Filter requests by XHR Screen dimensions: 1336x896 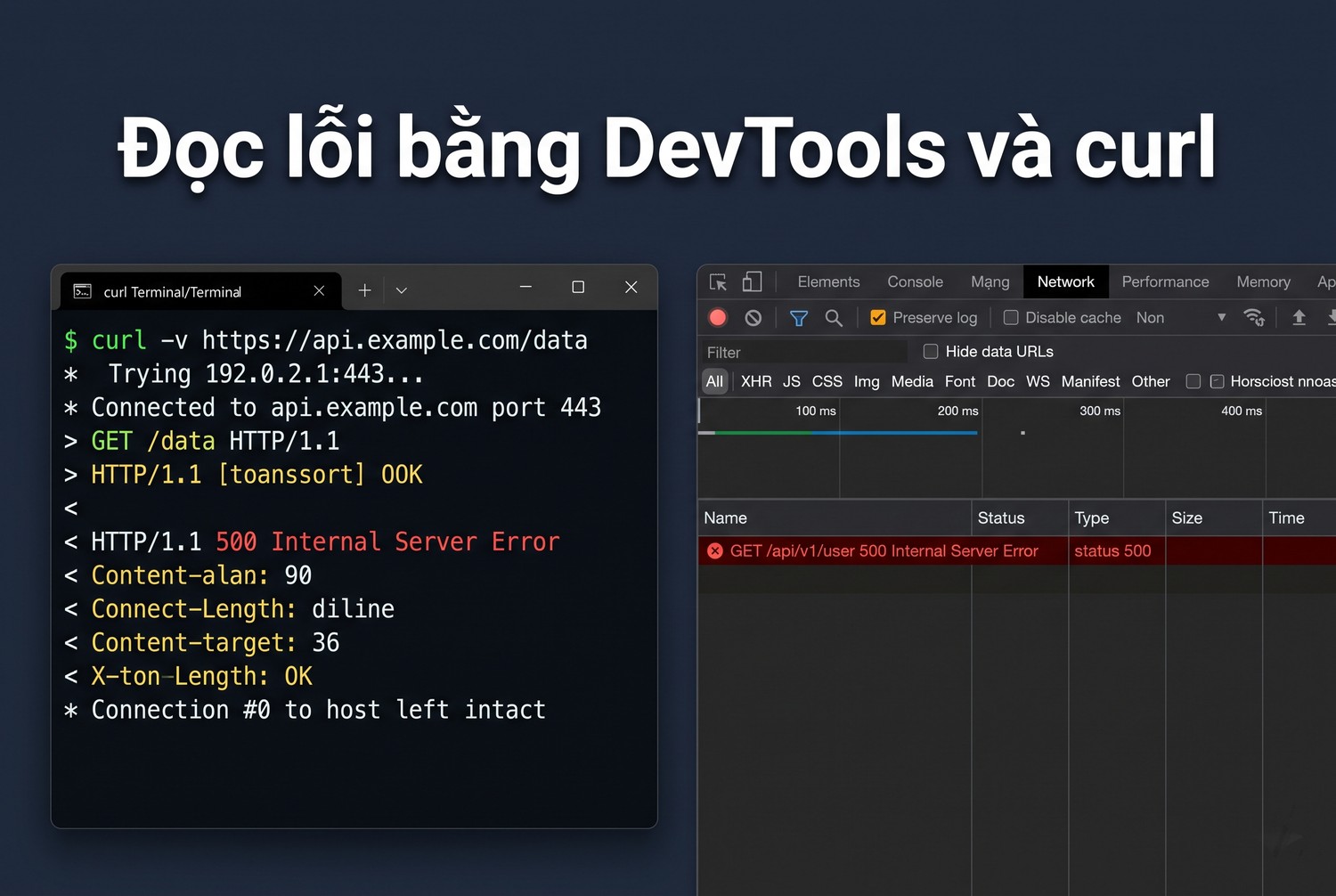pyautogui.click(x=756, y=381)
